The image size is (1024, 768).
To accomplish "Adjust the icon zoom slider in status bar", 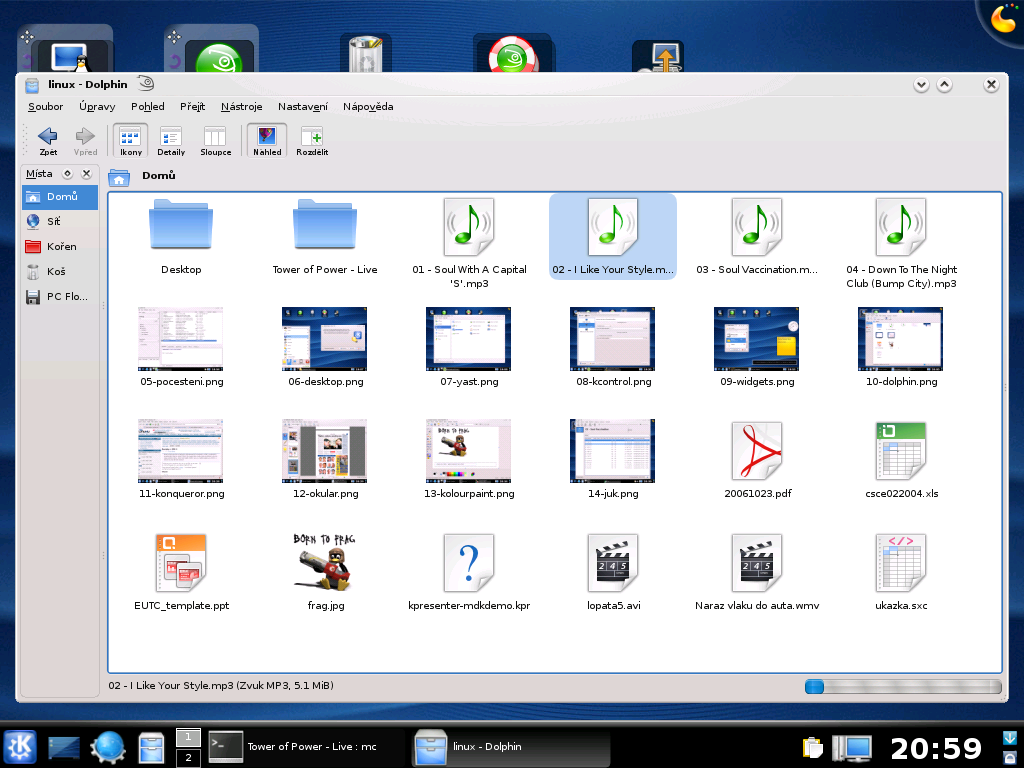I will pyautogui.click(x=815, y=686).
